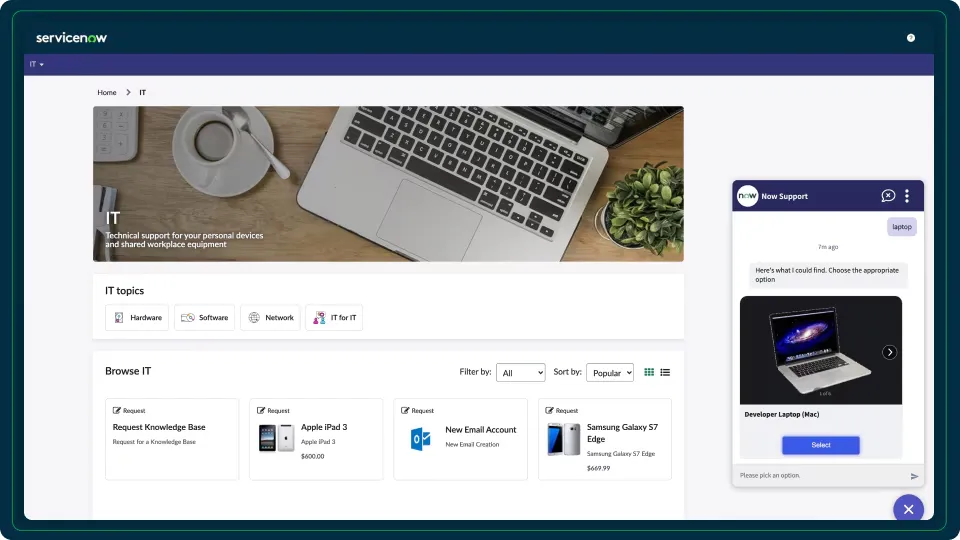Click Request icon on Email Account card

tap(405, 411)
